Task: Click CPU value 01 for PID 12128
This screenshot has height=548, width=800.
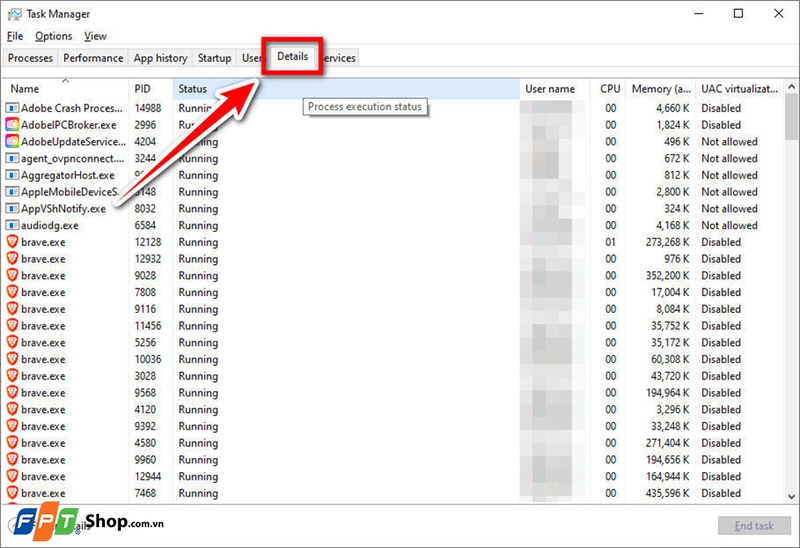Action: [x=611, y=242]
